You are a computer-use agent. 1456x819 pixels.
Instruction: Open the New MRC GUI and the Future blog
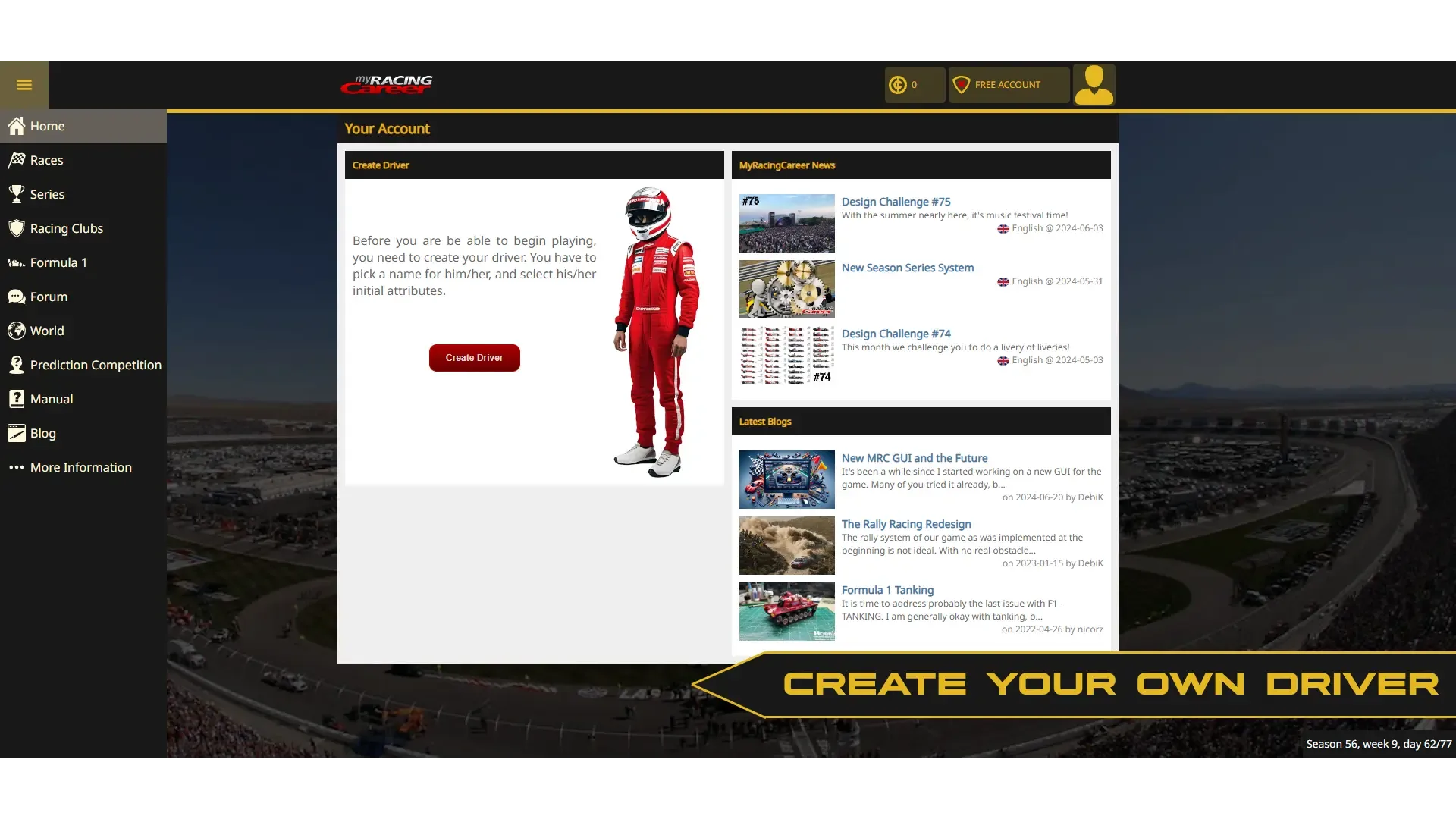pos(914,458)
